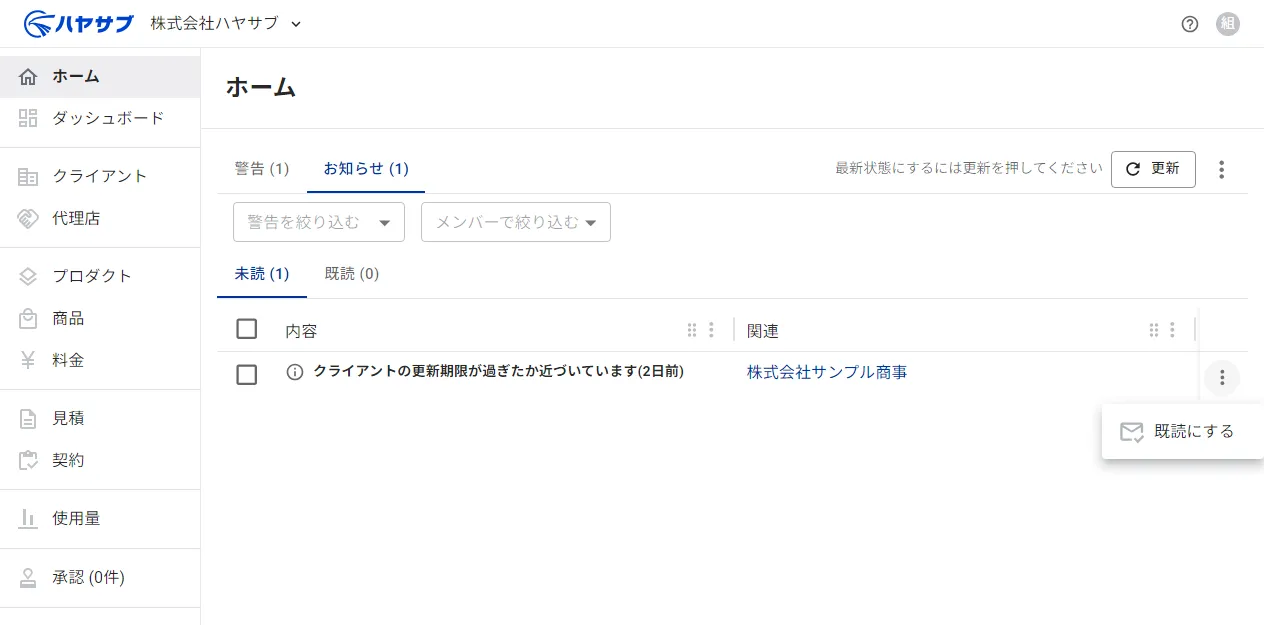Image resolution: width=1264 pixels, height=625 pixels.
Task: Select the お知らせ (1) tab
Action: click(366, 168)
